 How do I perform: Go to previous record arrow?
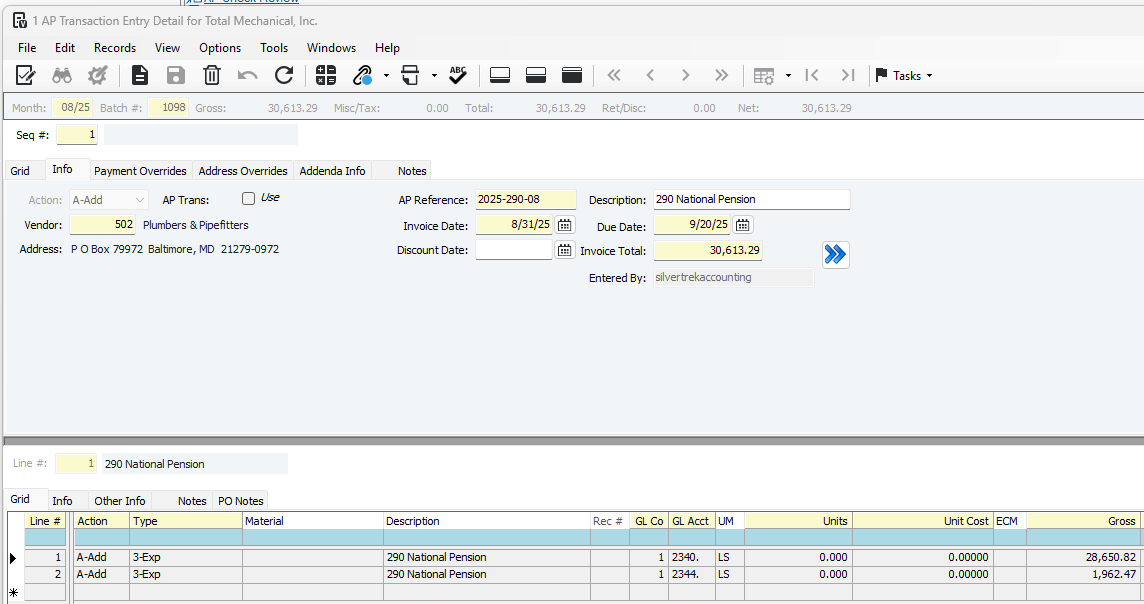(650, 75)
